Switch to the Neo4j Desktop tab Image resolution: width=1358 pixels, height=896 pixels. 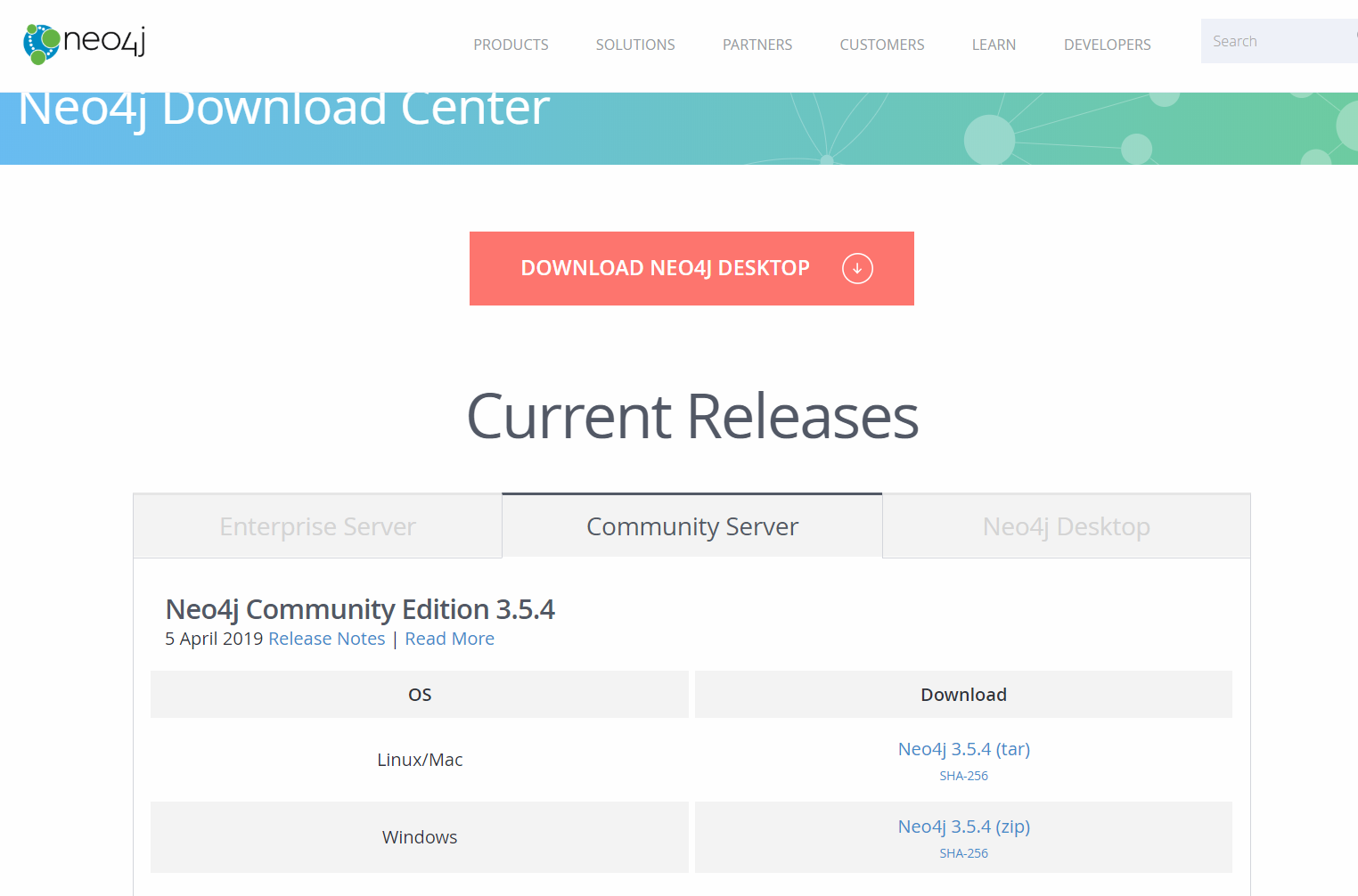coord(1066,526)
